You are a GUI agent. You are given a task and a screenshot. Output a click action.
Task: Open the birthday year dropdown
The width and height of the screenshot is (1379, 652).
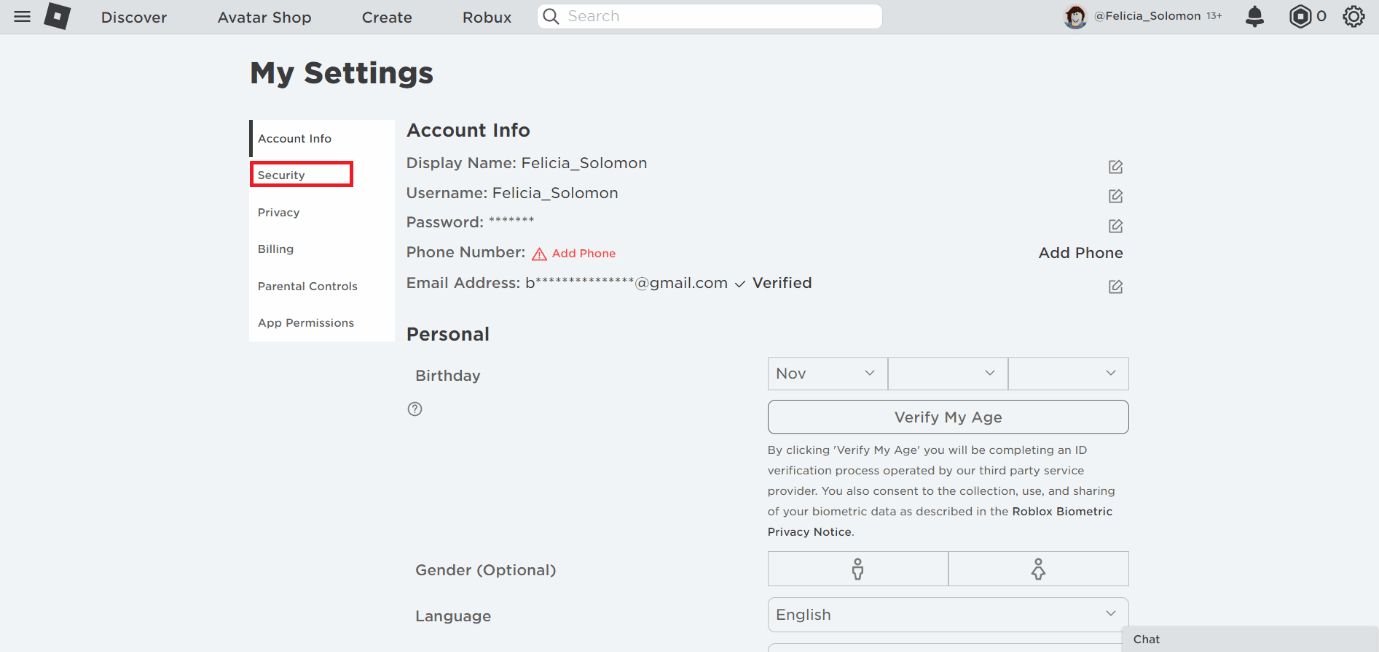[1068, 374]
